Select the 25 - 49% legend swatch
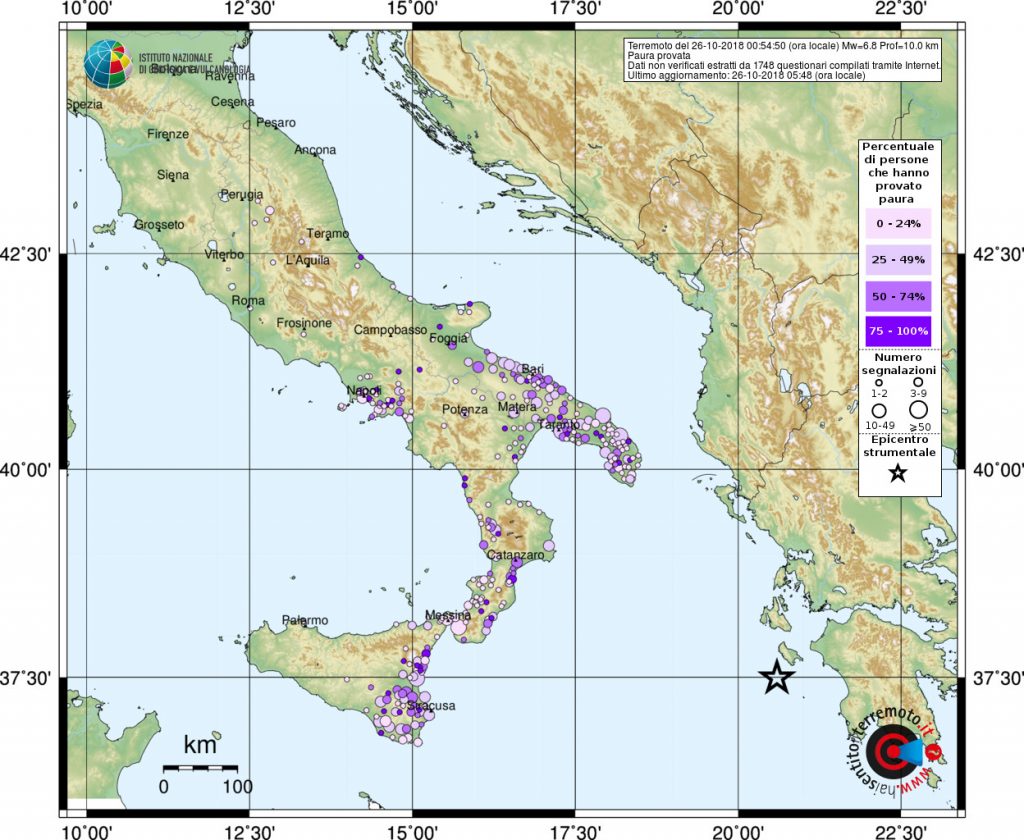1024x840 pixels. tap(897, 262)
